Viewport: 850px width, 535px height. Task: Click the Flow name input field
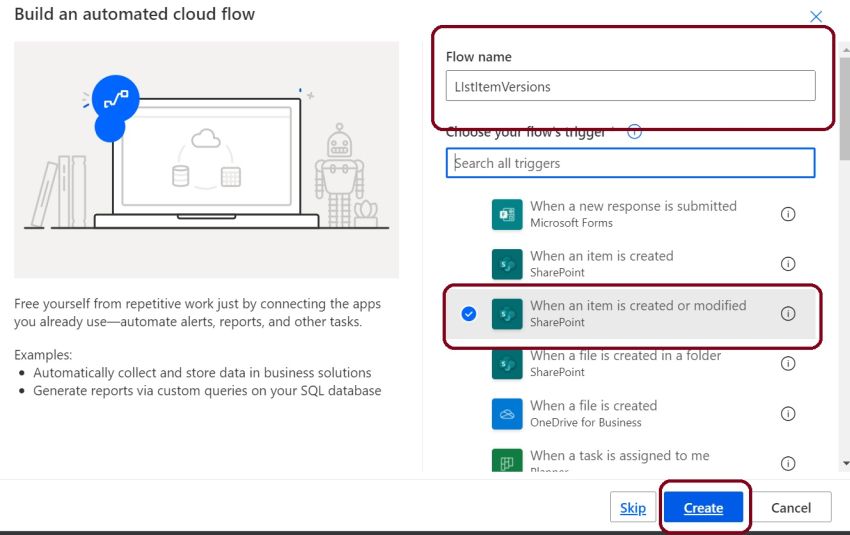[630, 86]
